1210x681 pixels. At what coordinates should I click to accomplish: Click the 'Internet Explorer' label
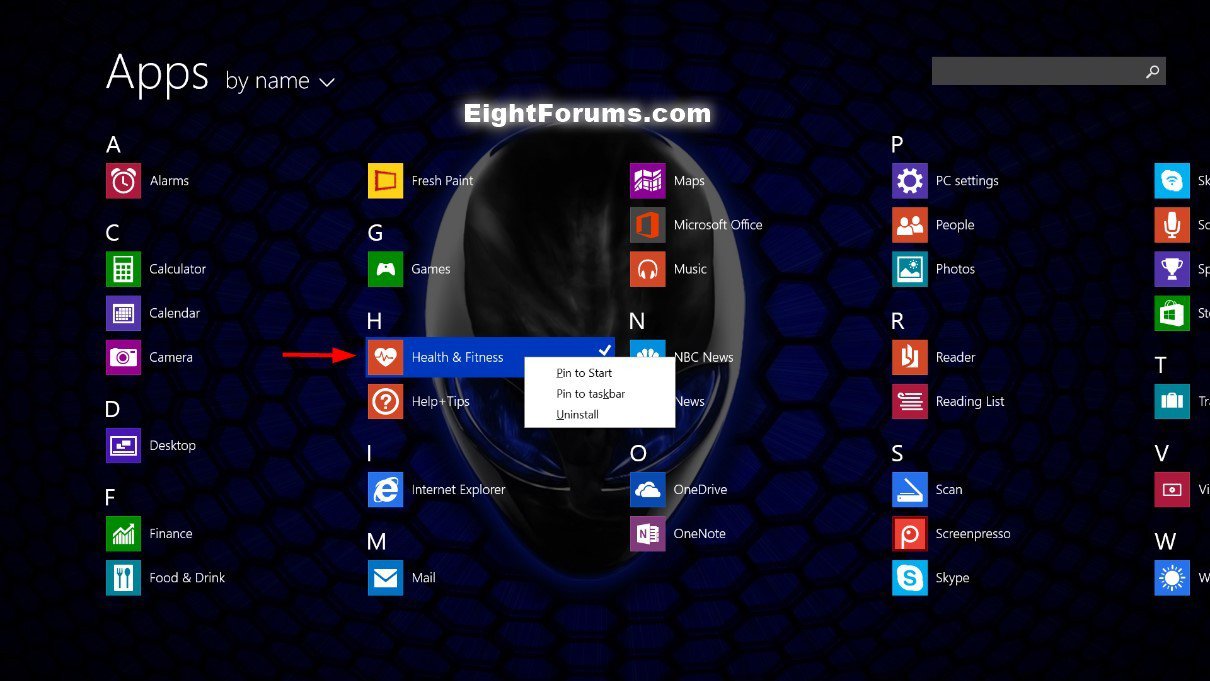pyautogui.click(x=458, y=490)
